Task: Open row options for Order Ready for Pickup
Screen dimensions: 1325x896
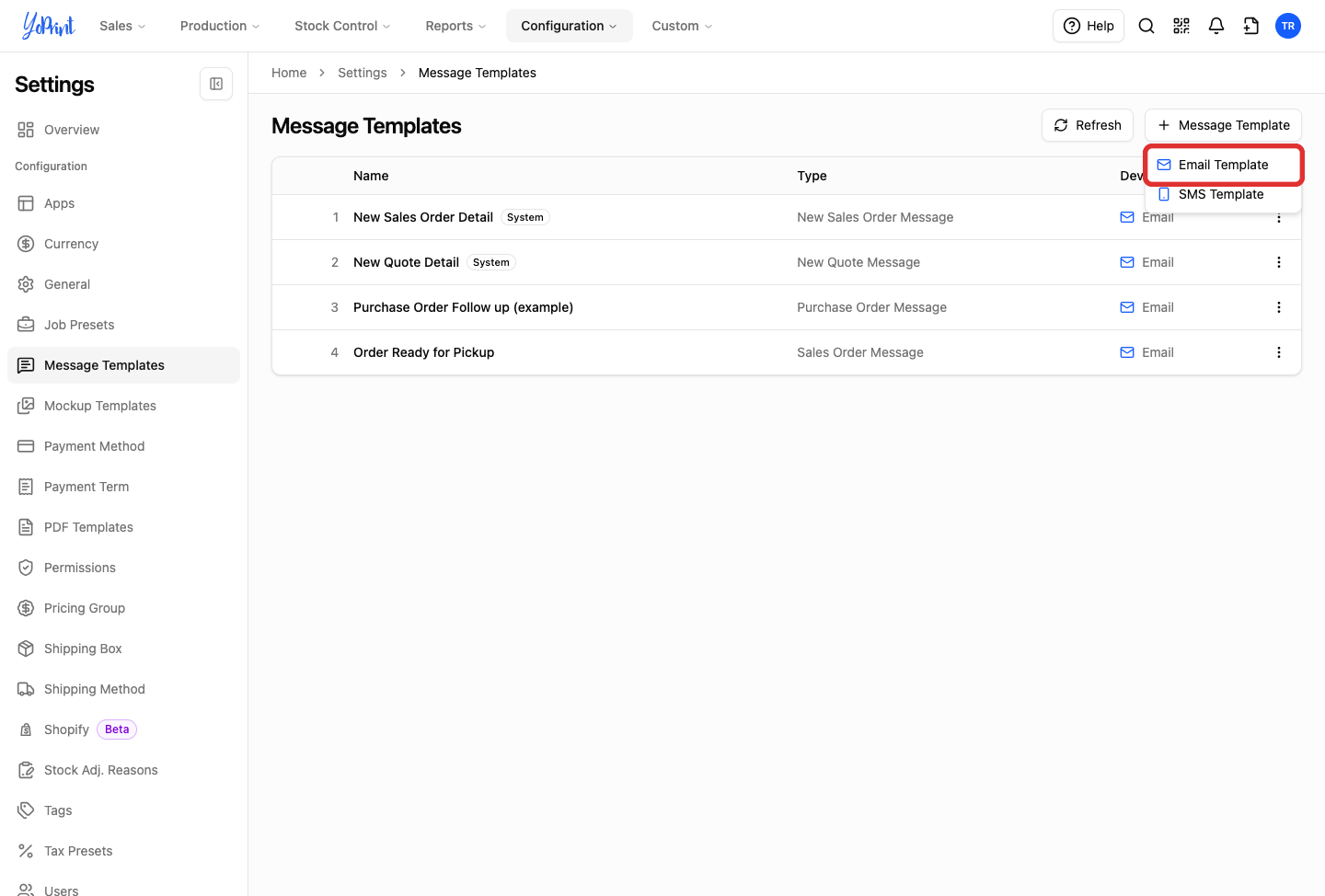Action: click(1279, 352)
